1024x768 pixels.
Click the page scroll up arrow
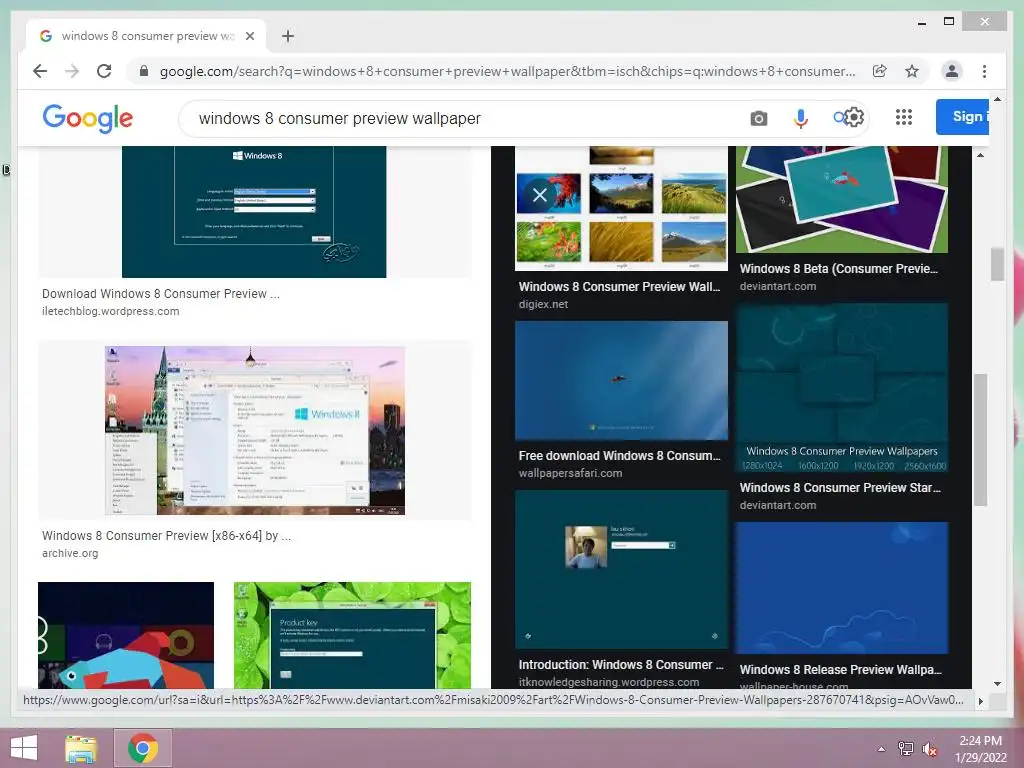pyautogui.click(x=997, y=99)
